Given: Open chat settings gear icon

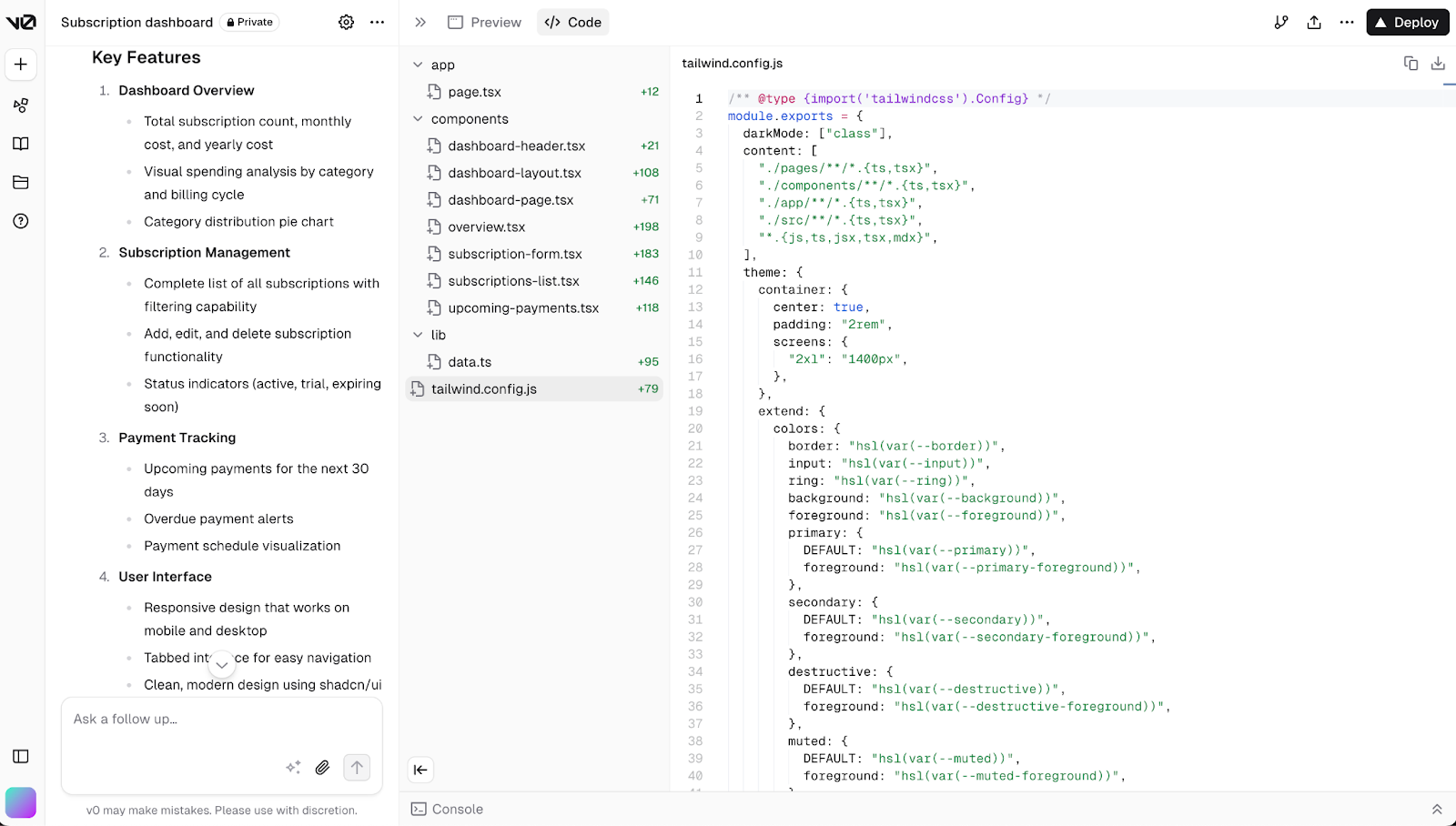Looking at the screenshot, I should [x=347, y=23].
